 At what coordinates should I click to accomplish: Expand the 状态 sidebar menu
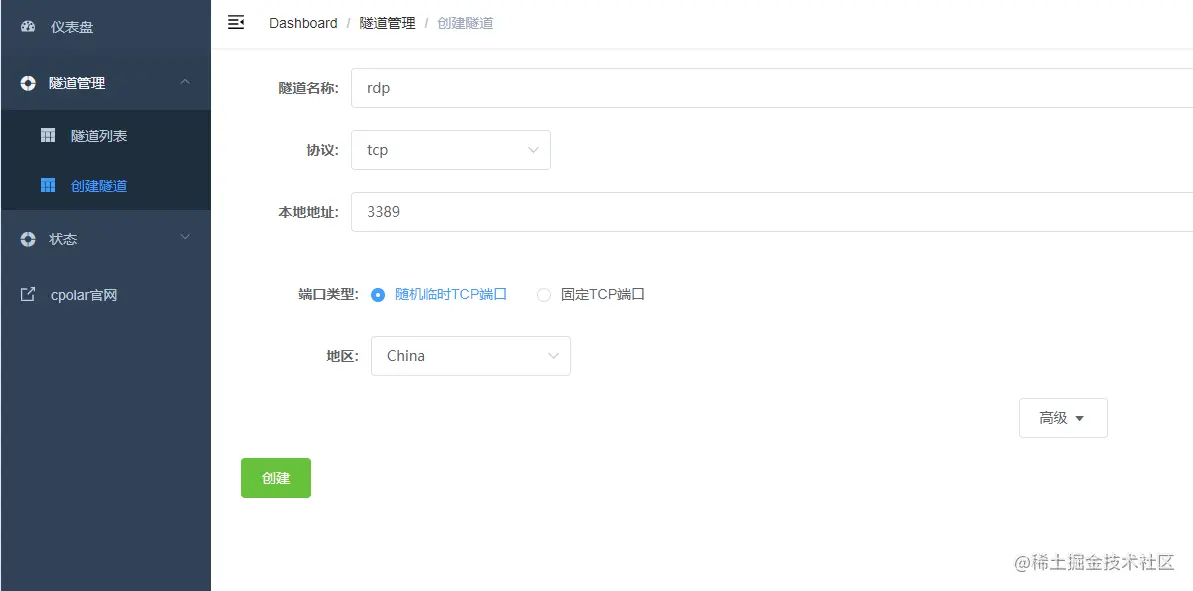(106, 239)
